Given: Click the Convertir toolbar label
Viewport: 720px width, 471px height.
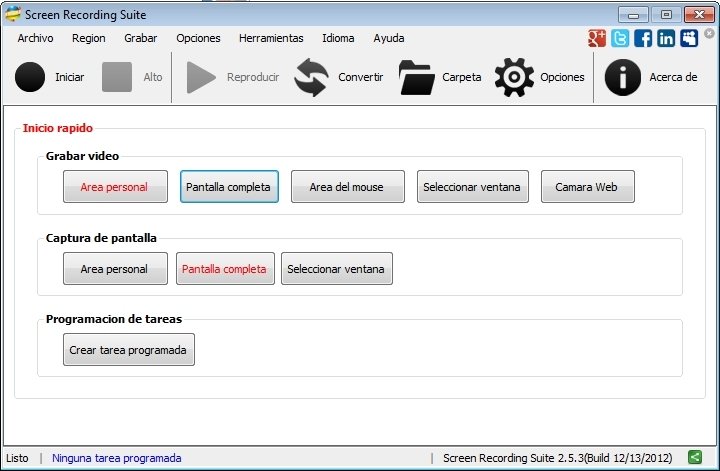Looking at the screenshot, I should pyautogui.click(x=360, y=77).
